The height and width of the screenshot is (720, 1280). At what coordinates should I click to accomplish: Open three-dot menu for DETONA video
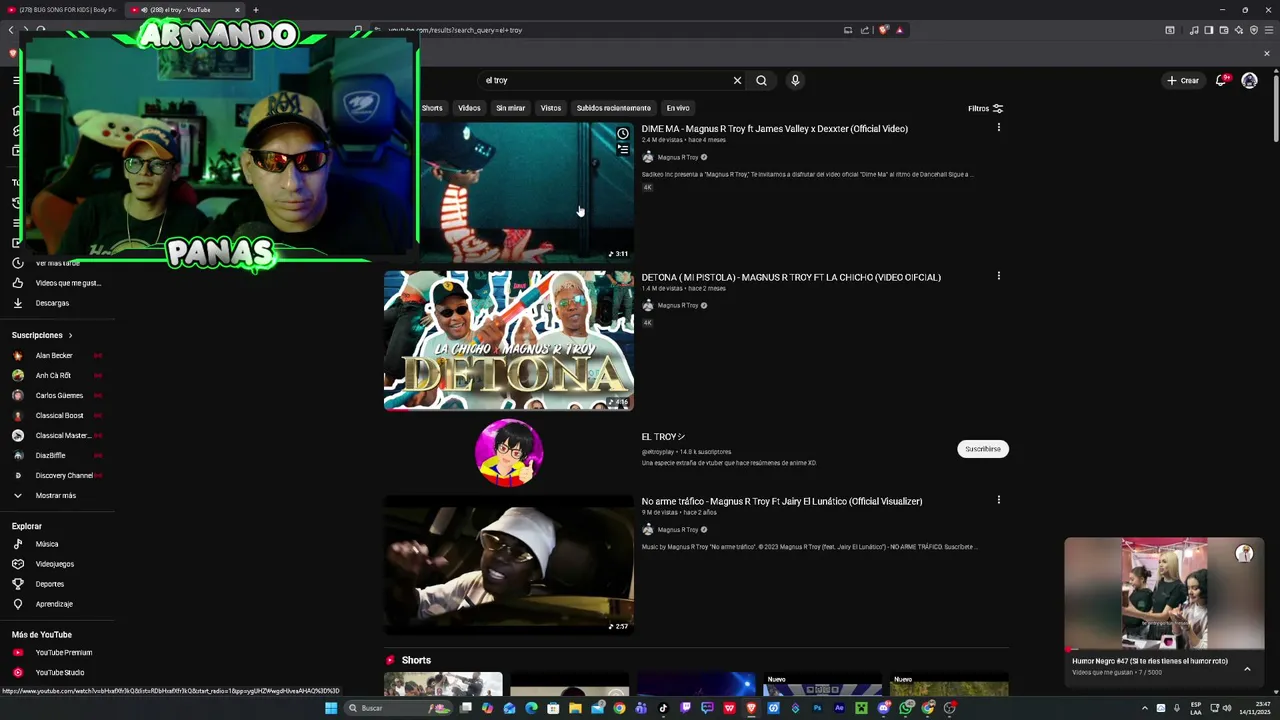click(x=998, y=276)
